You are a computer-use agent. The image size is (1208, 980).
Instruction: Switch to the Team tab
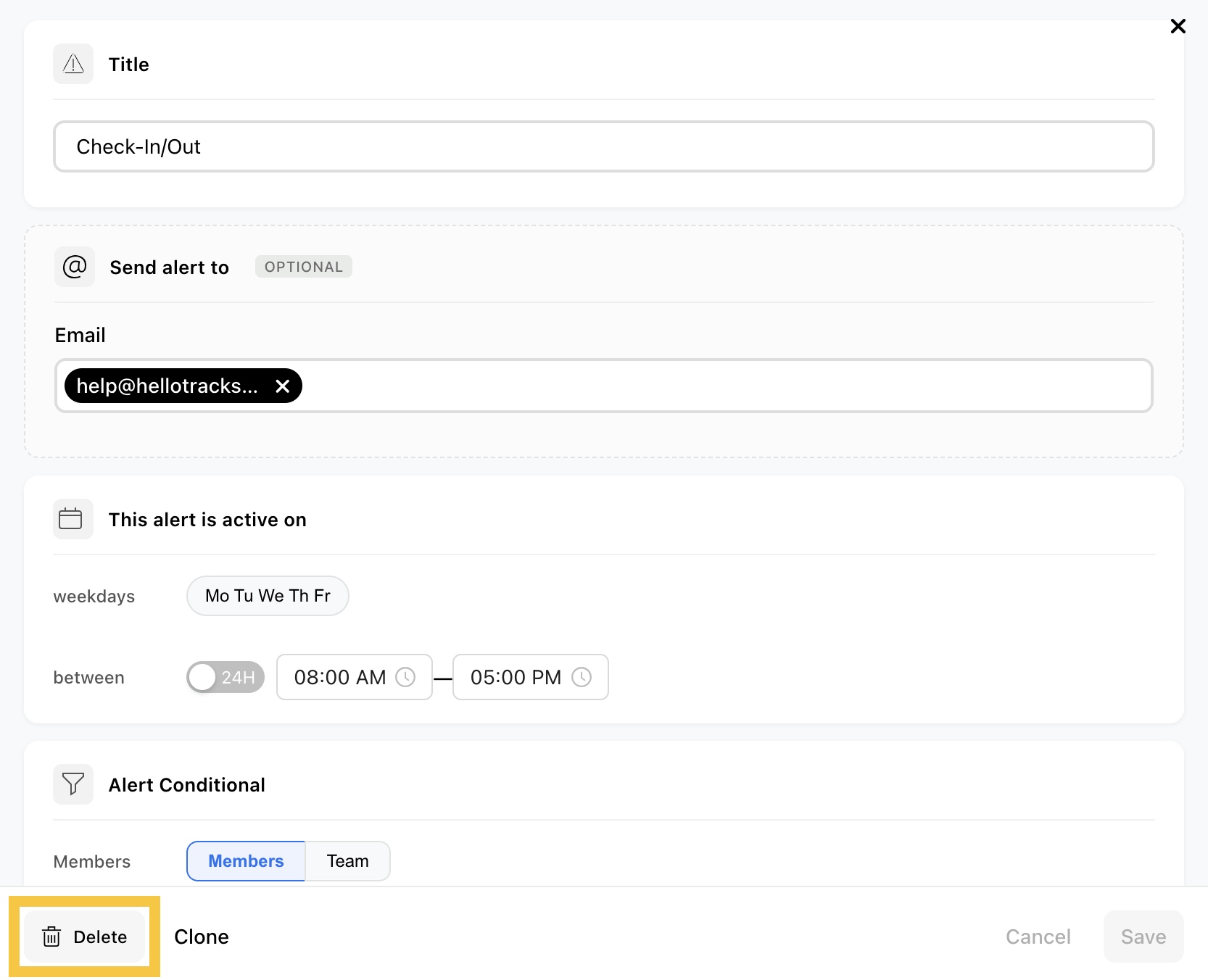[347, 861]
